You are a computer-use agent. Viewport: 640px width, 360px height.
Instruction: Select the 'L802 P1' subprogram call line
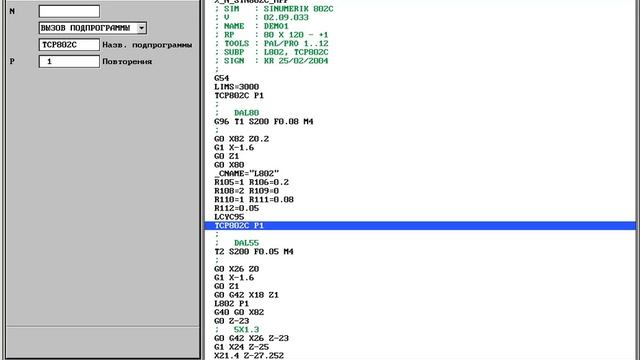pos(231,304)
